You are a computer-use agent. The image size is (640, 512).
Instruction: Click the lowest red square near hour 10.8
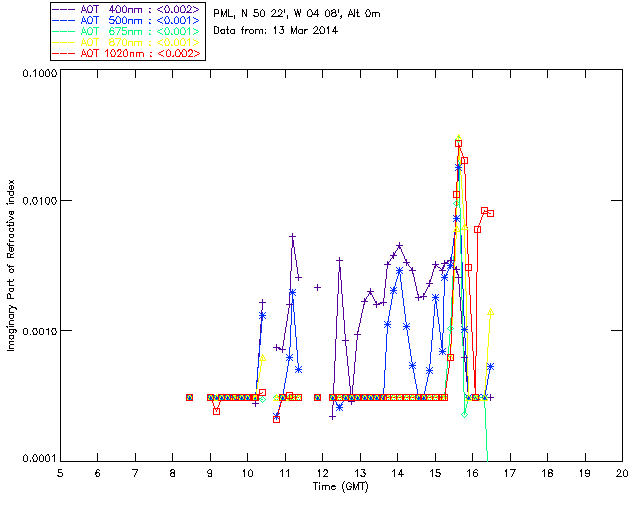click(276, 419)
